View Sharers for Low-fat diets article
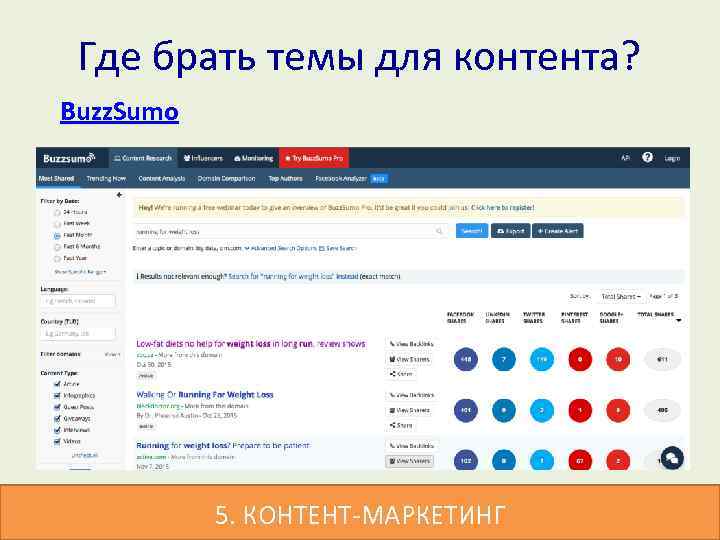Screen dimensions: 720x540 409,359
